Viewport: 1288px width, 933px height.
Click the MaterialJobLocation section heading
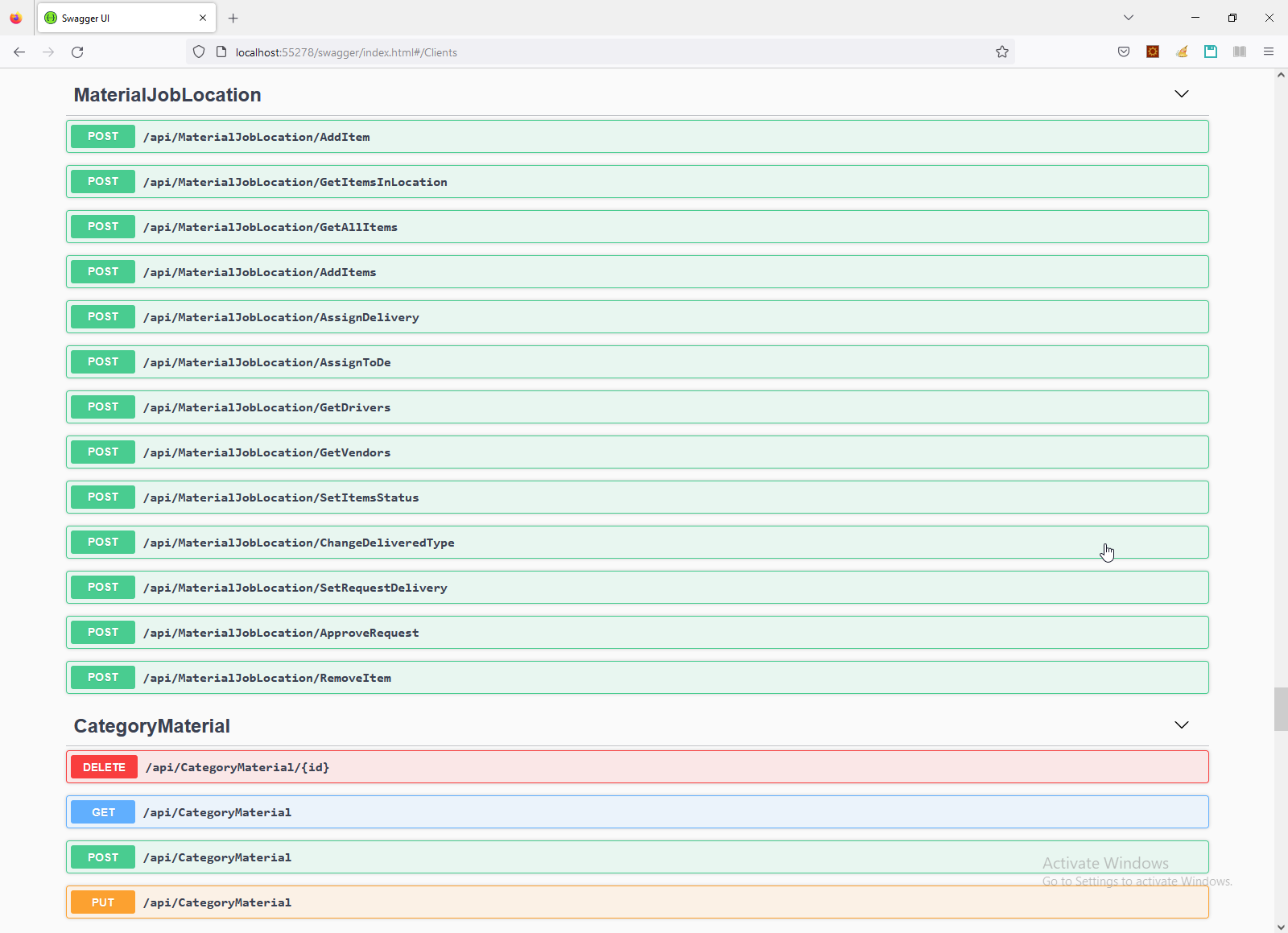coord(167,95)
